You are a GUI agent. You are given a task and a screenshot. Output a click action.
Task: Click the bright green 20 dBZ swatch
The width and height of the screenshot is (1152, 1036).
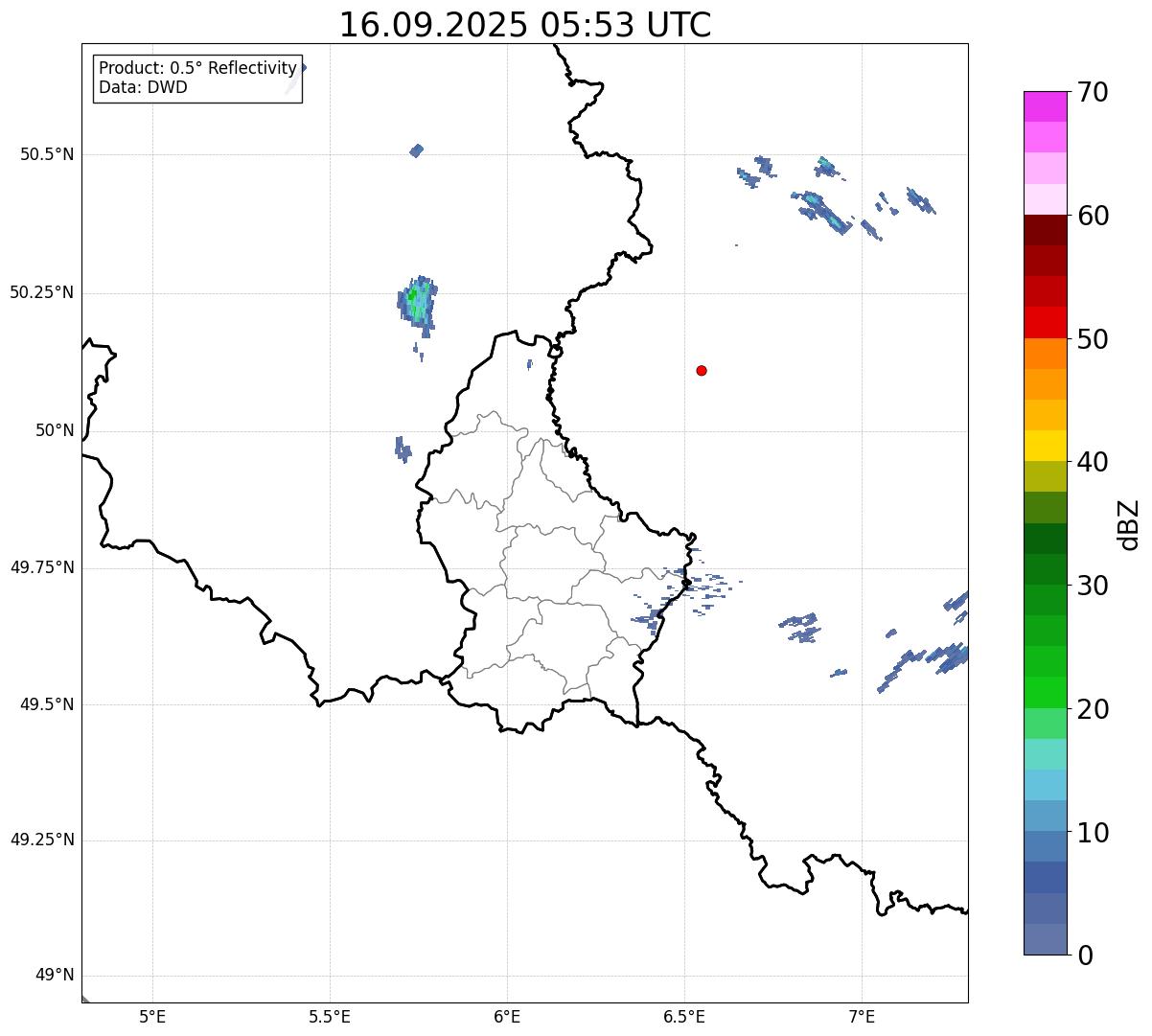pos(1046,693)
